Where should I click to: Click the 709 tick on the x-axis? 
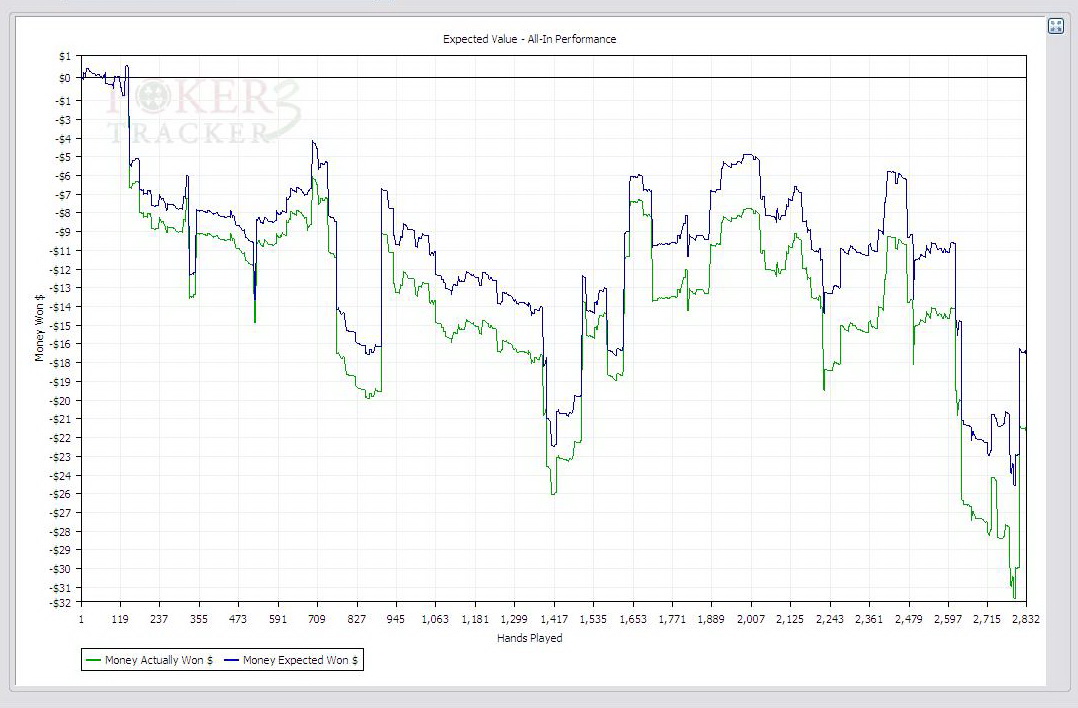pos(317,619)
